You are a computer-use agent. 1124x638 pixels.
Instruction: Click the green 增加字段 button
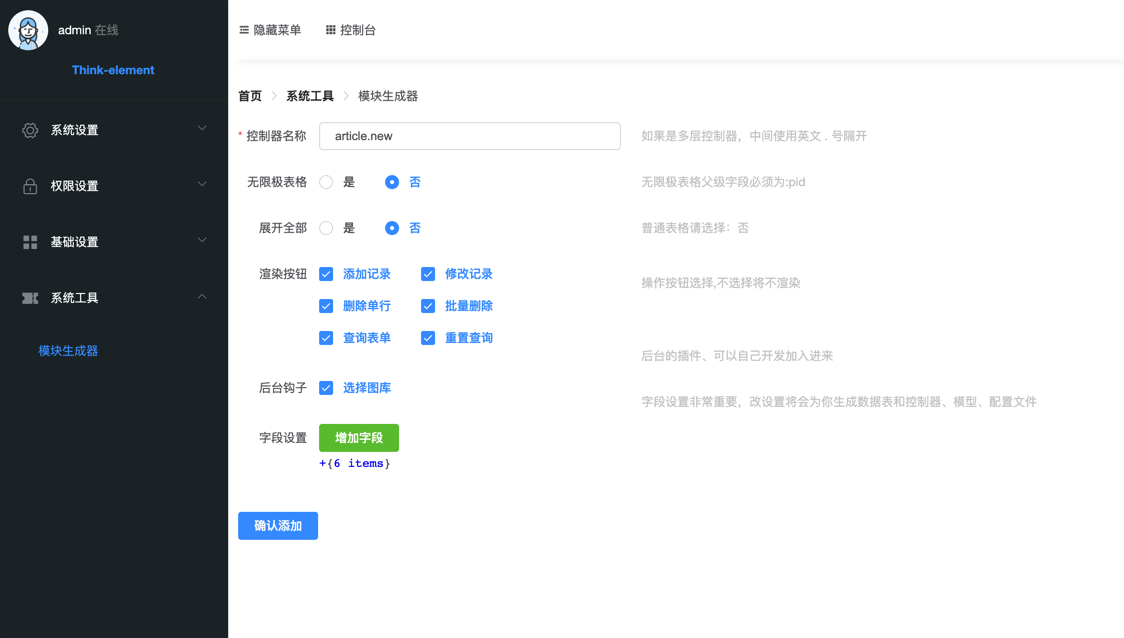point(359,438)
